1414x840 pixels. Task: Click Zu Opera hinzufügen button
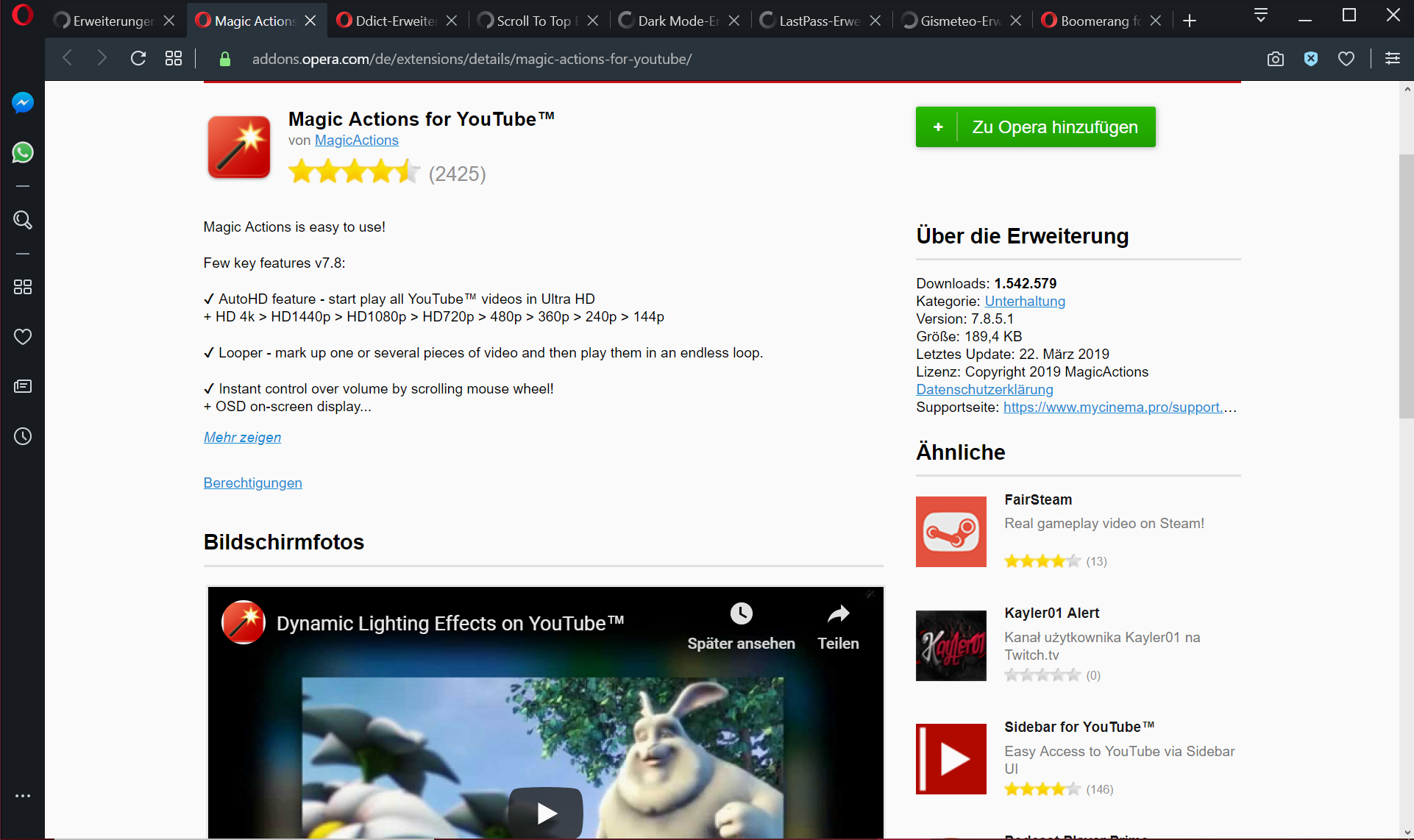(1035, 127)
